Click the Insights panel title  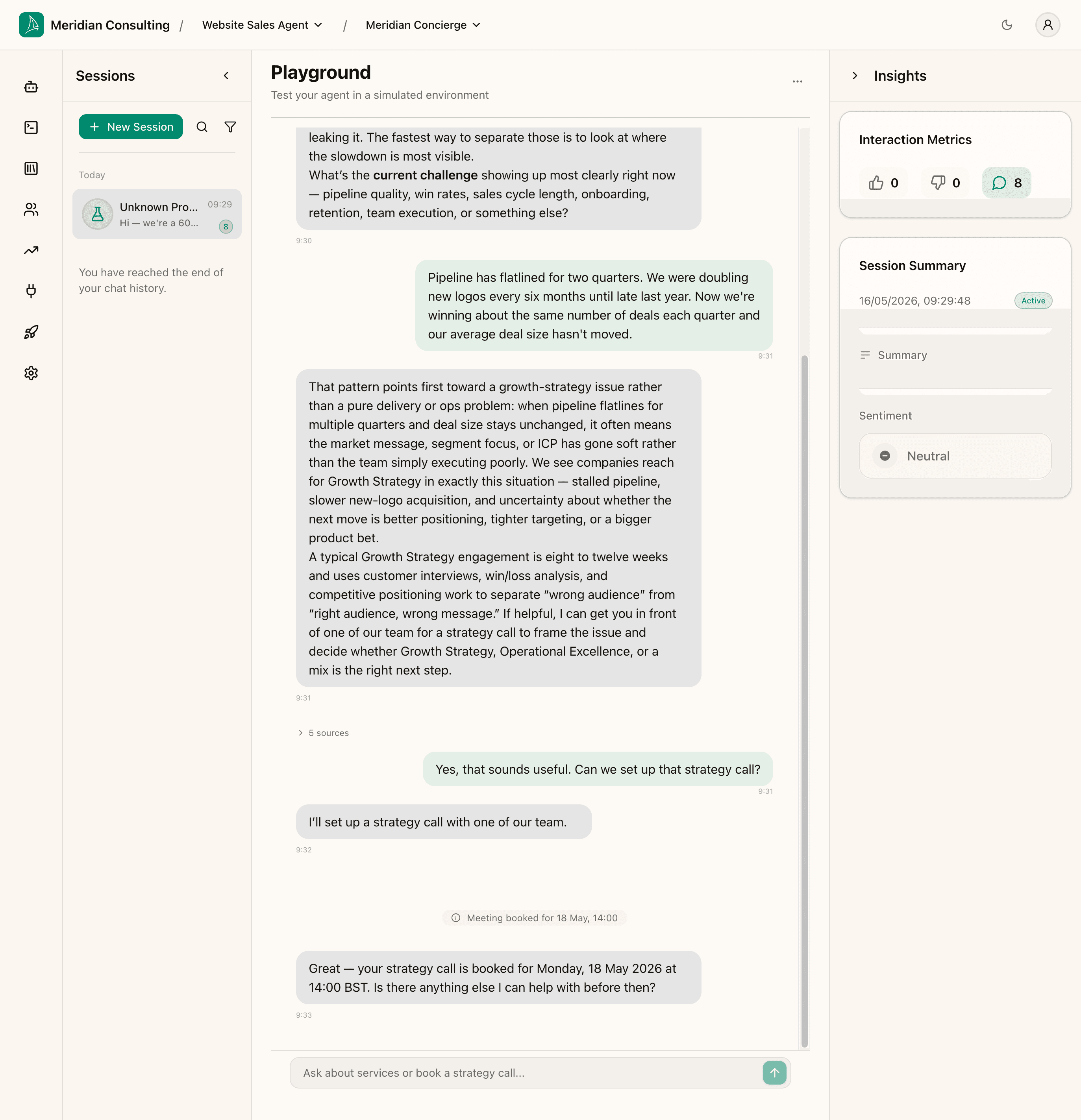[x=900, y=76]
